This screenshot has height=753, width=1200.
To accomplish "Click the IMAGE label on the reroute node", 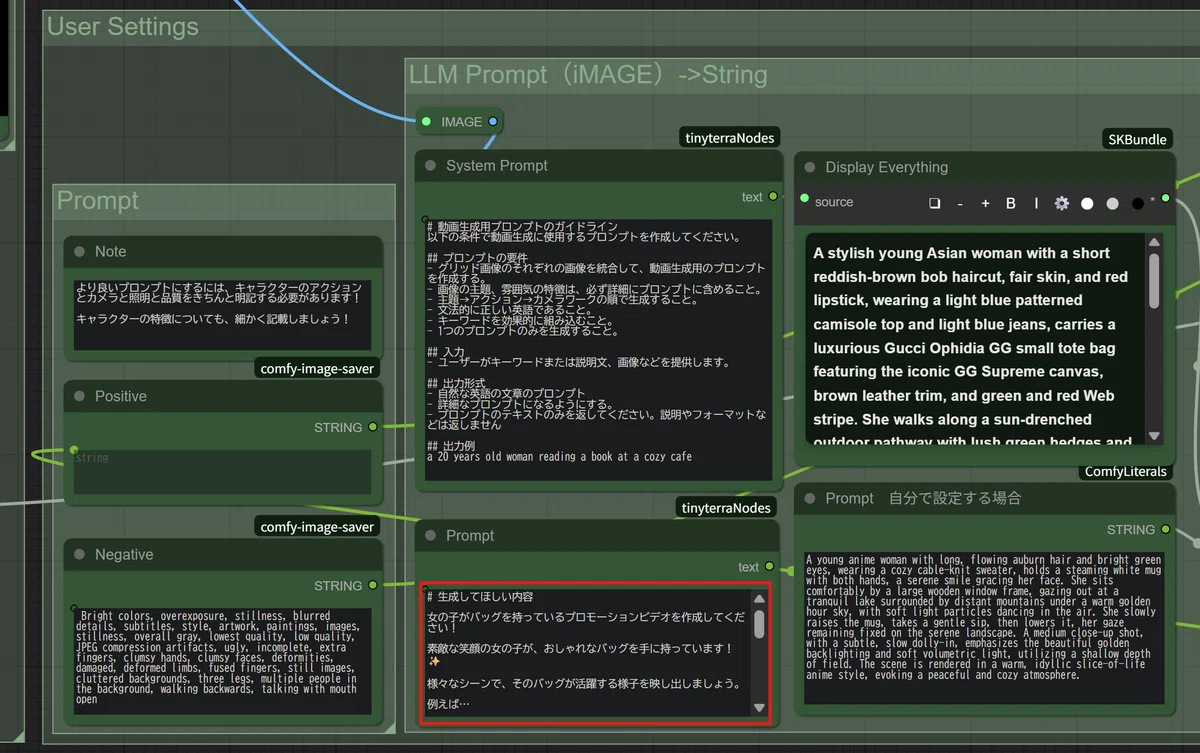I will coord(461,122).
